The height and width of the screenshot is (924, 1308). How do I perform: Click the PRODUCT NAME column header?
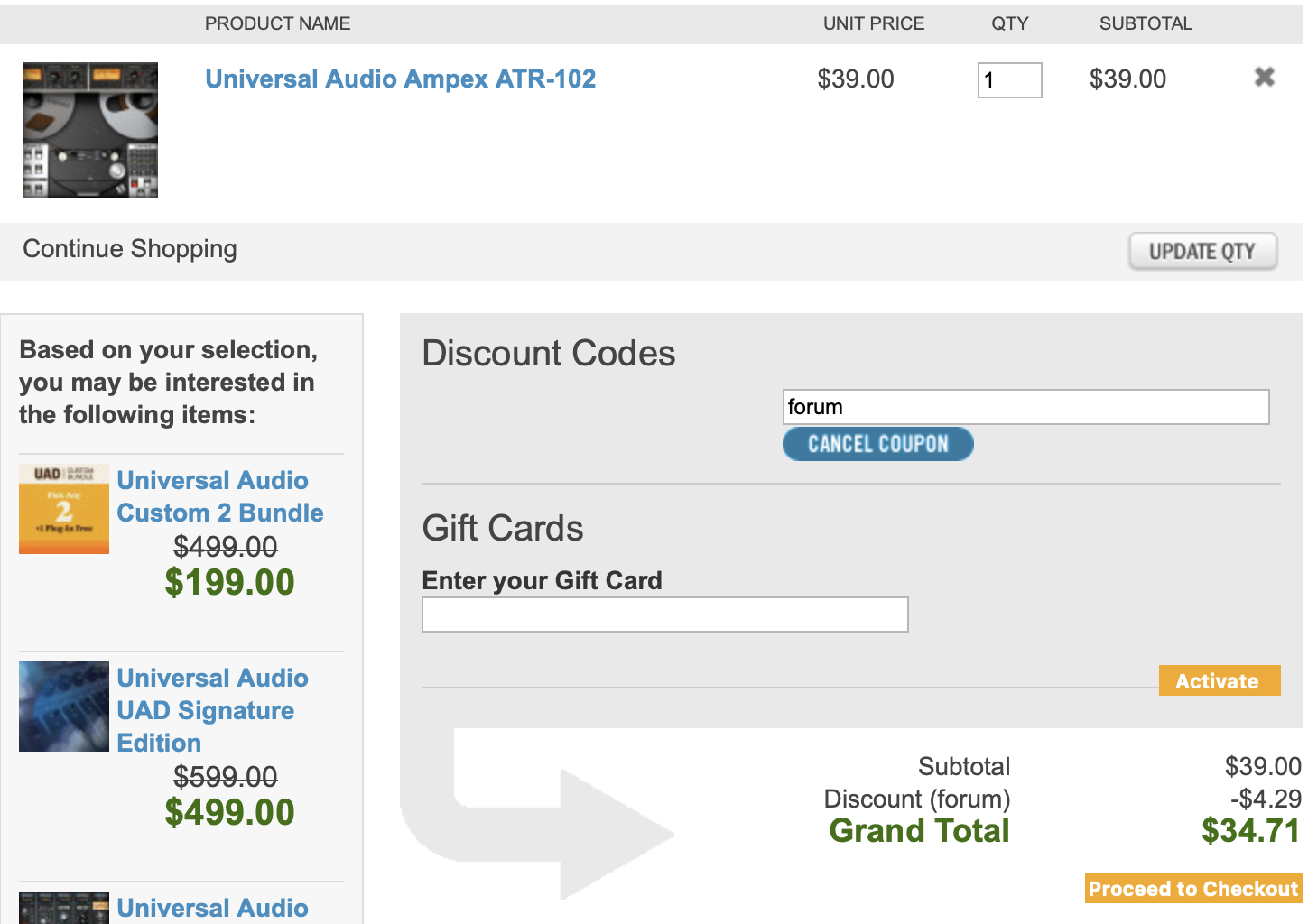click(277, 23)
